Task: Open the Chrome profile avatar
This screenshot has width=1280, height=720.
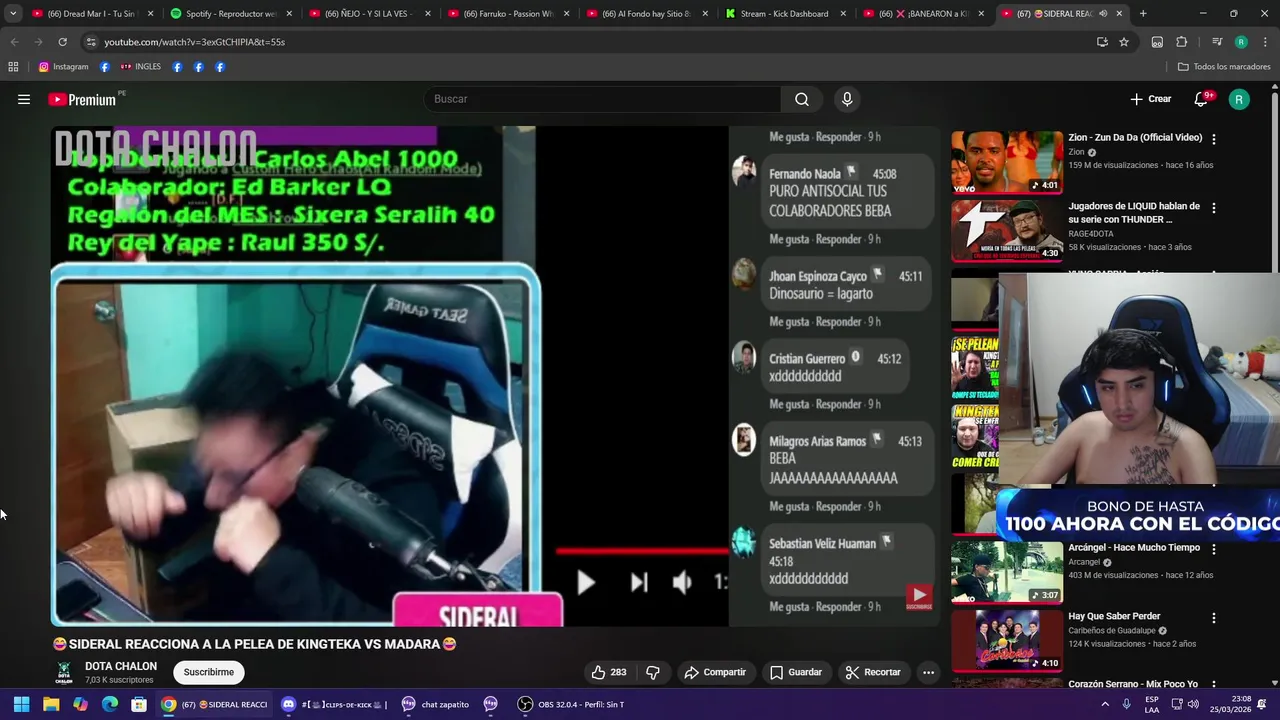Action: [x=1241, y=42]
